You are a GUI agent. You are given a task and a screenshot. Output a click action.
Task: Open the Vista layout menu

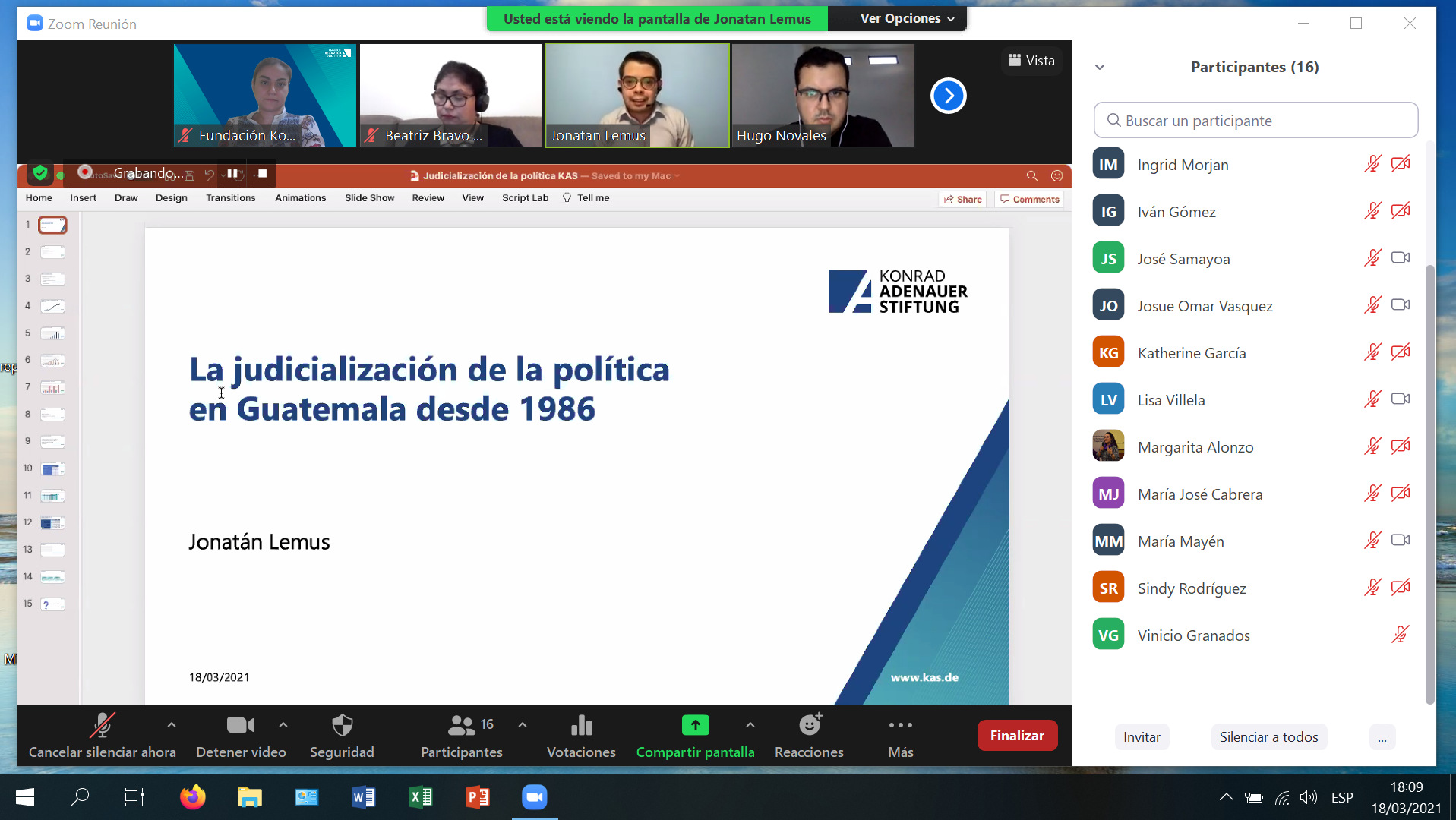[1031, 61]
